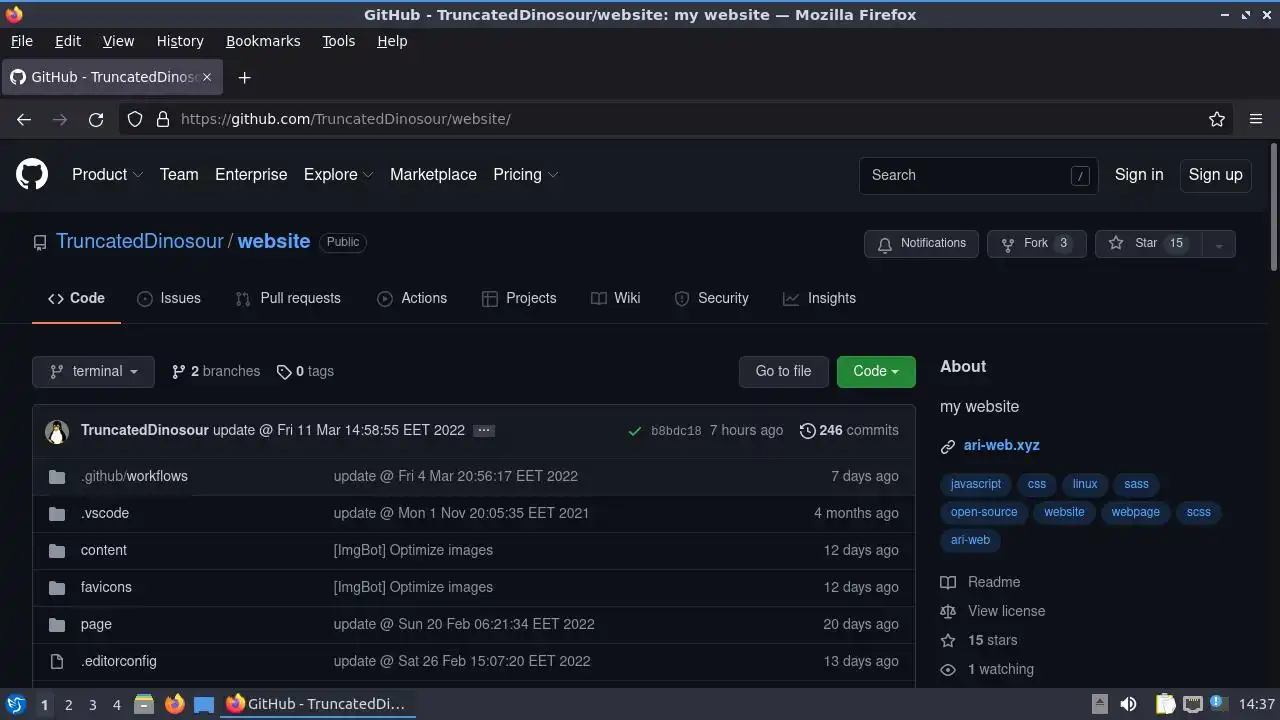The height and width of the screenshot is (720, 1280).
Task: Click the Team navigation link
Action: coord(179,174)
